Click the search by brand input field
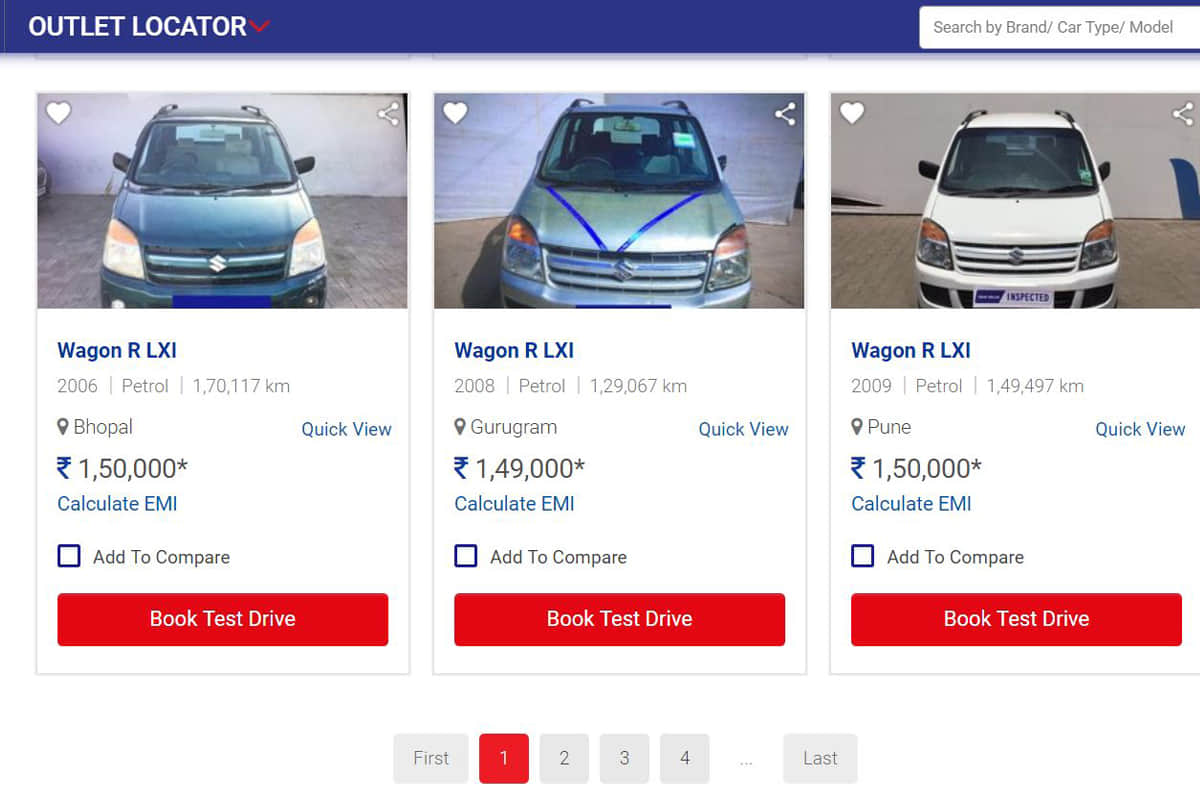Image resolution: width=1200 pixels, height=800 pixels. (1060, 27)
